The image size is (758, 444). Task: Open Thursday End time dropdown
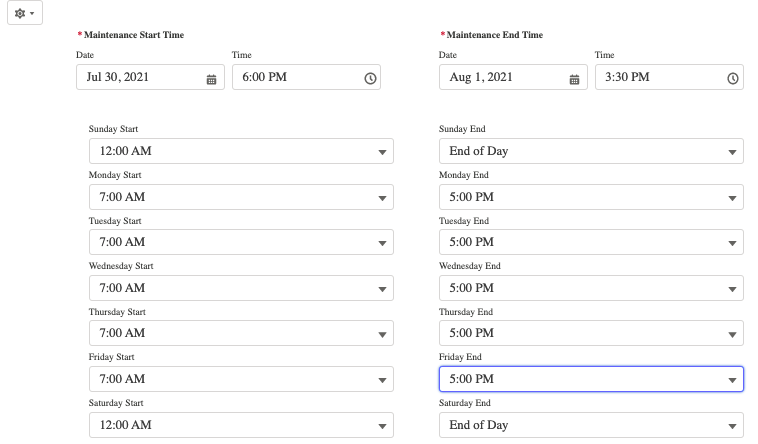coord(590,333)
